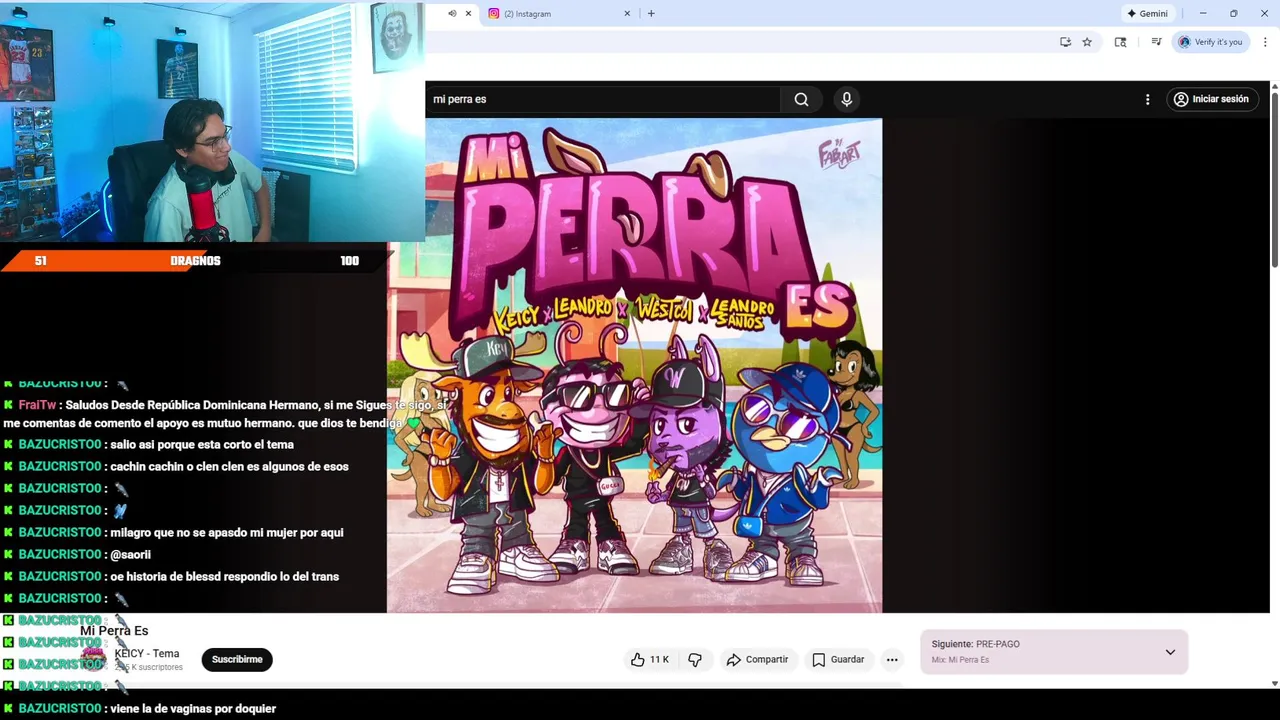The height and width of the screenshot is (720, 1280).
Task: Click the Verify it's you profile chip
Action: coord(1210,42)
